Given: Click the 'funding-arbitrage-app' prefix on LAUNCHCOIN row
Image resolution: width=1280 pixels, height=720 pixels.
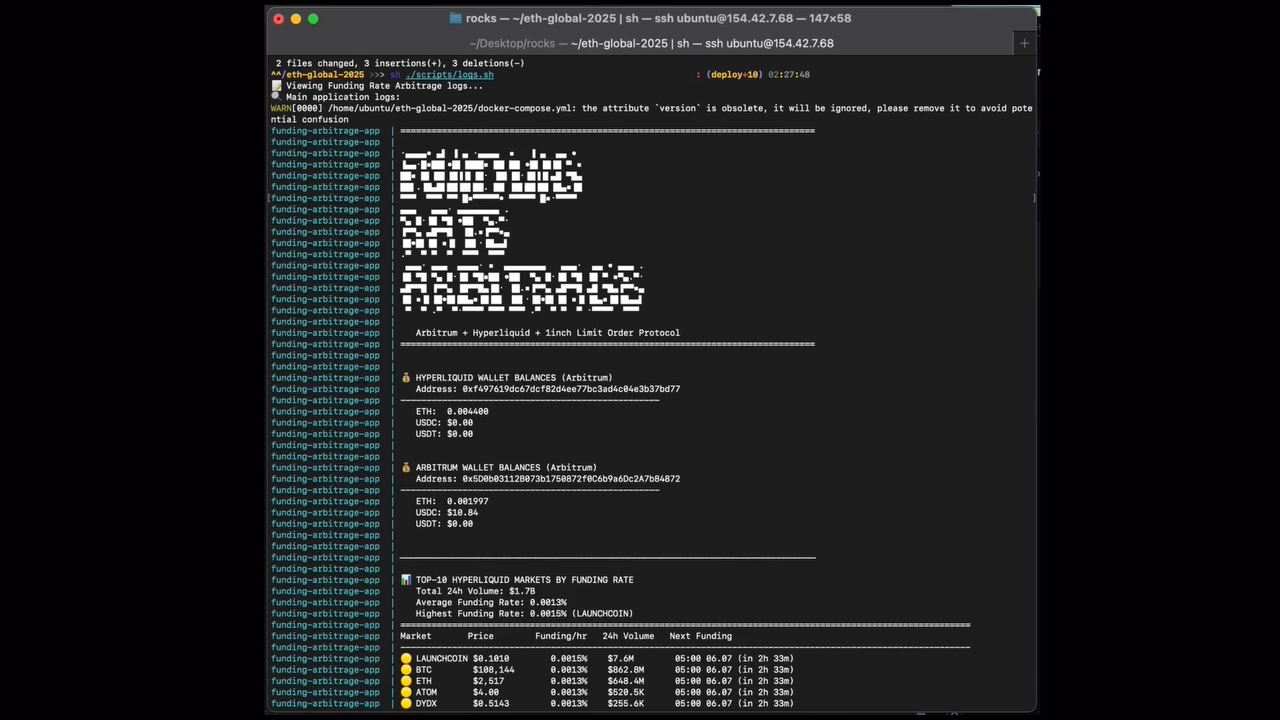Looking at the screenshot, I should (325, 659).
